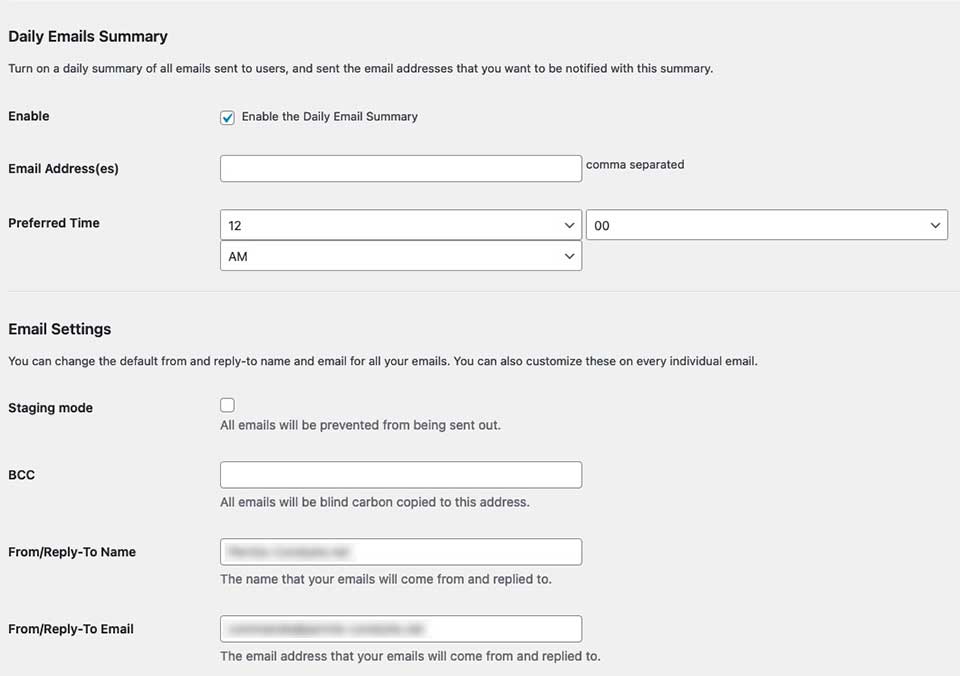Click the "From/Reply-To Email" row label
The image size is (960, 676).
pos(71,629)
